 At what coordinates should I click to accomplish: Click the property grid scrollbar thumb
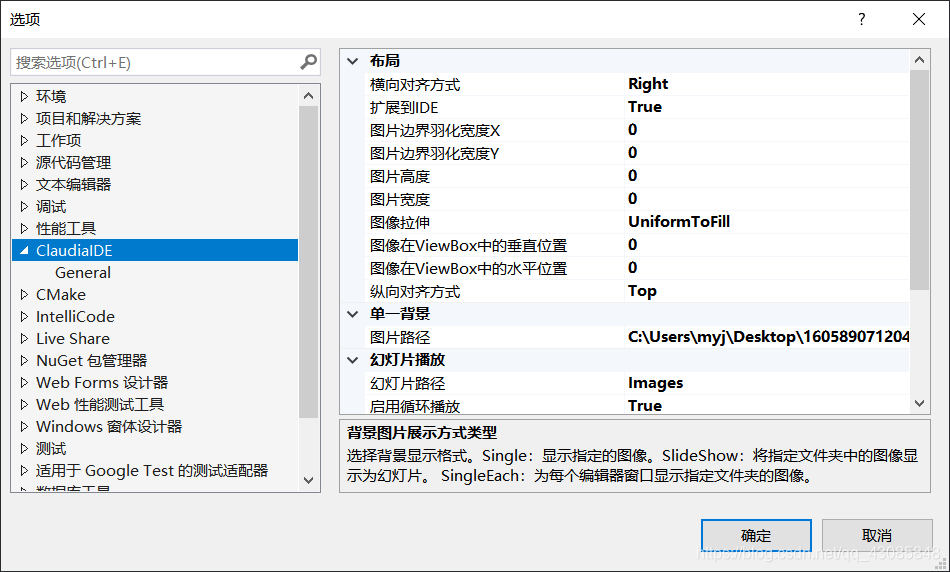(919, 179)
